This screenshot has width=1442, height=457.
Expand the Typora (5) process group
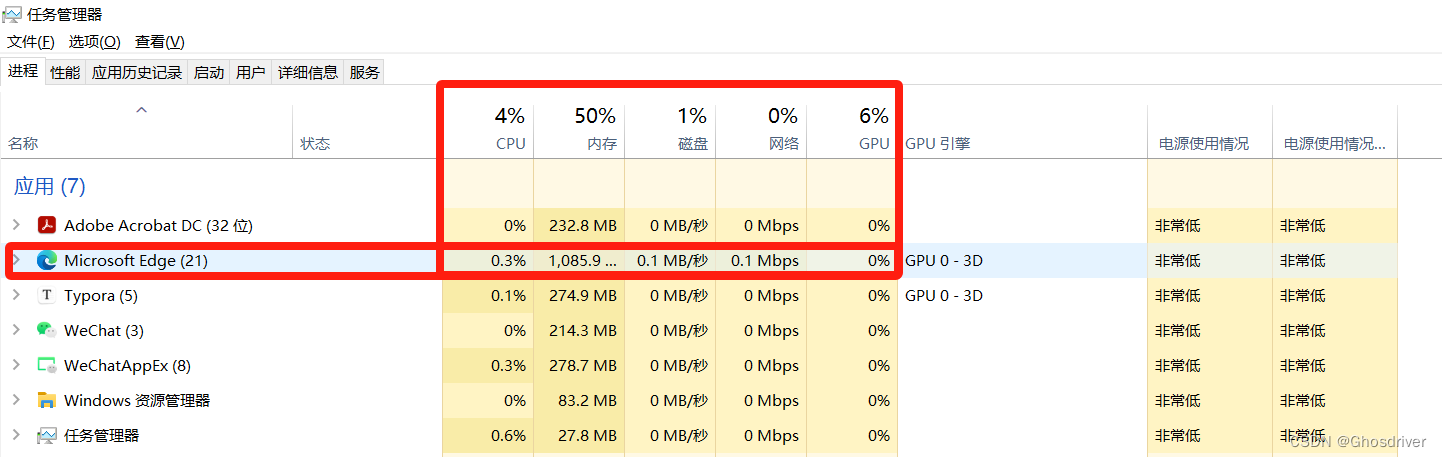pos(15,295)
